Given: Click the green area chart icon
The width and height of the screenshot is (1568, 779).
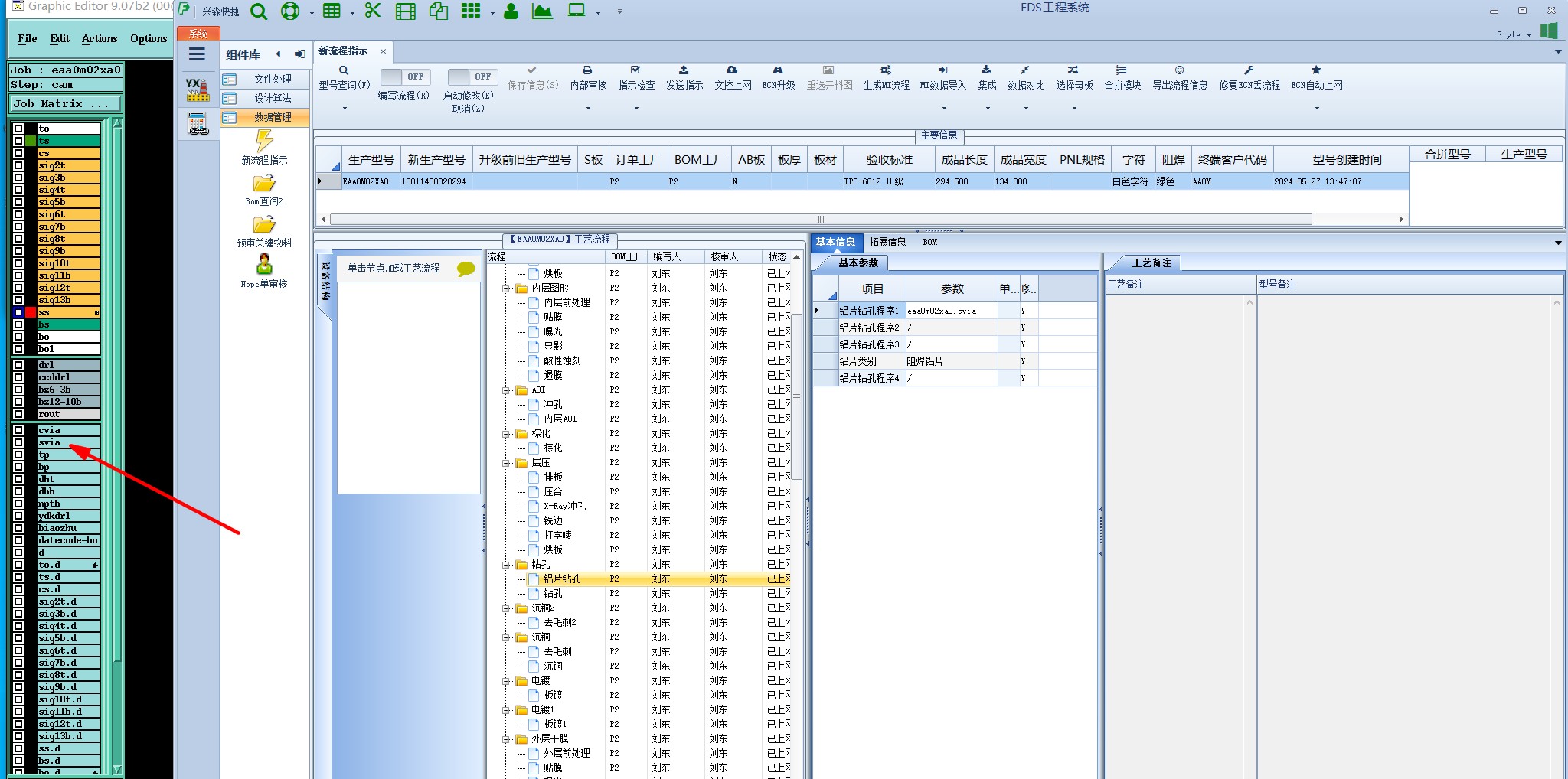Looking at the screenshot, I should click(542, 11).
